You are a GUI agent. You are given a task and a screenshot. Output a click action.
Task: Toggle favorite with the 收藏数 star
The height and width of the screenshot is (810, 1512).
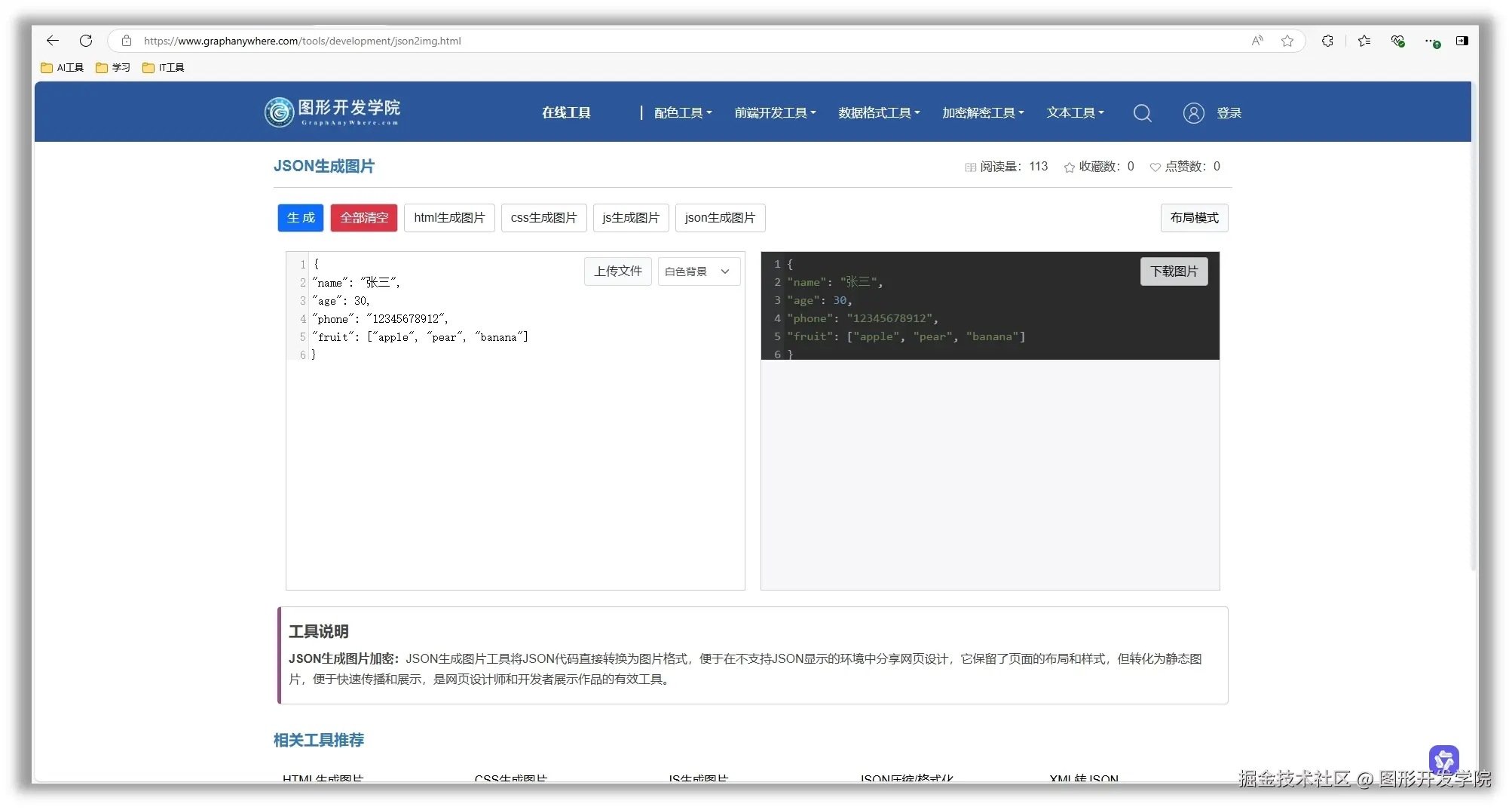[1069, 167]
